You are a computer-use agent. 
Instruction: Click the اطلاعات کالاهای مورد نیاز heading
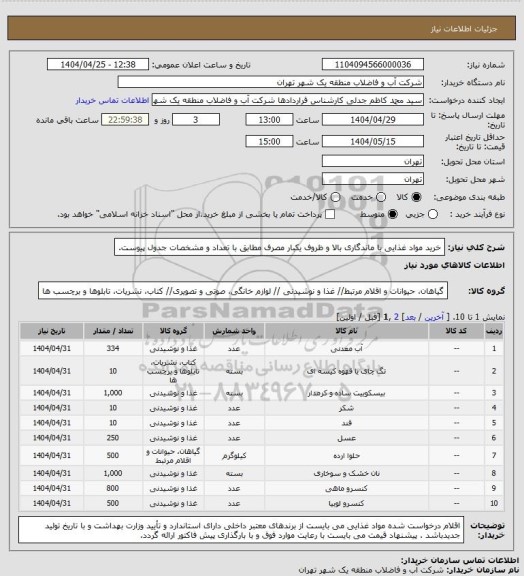click(455, 265)
